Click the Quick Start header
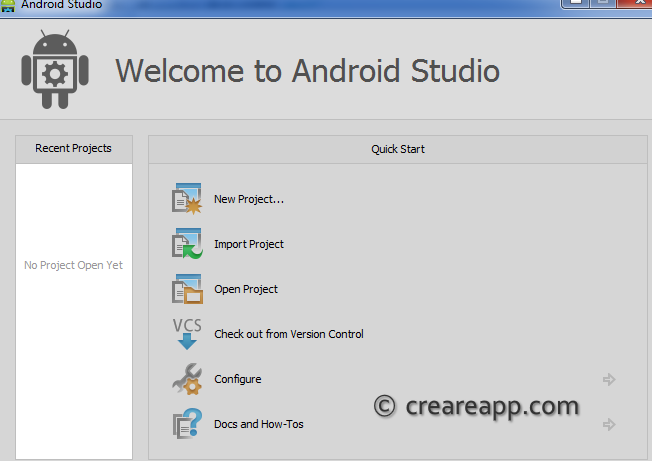652x461 pixels. [x=398, y=149]
